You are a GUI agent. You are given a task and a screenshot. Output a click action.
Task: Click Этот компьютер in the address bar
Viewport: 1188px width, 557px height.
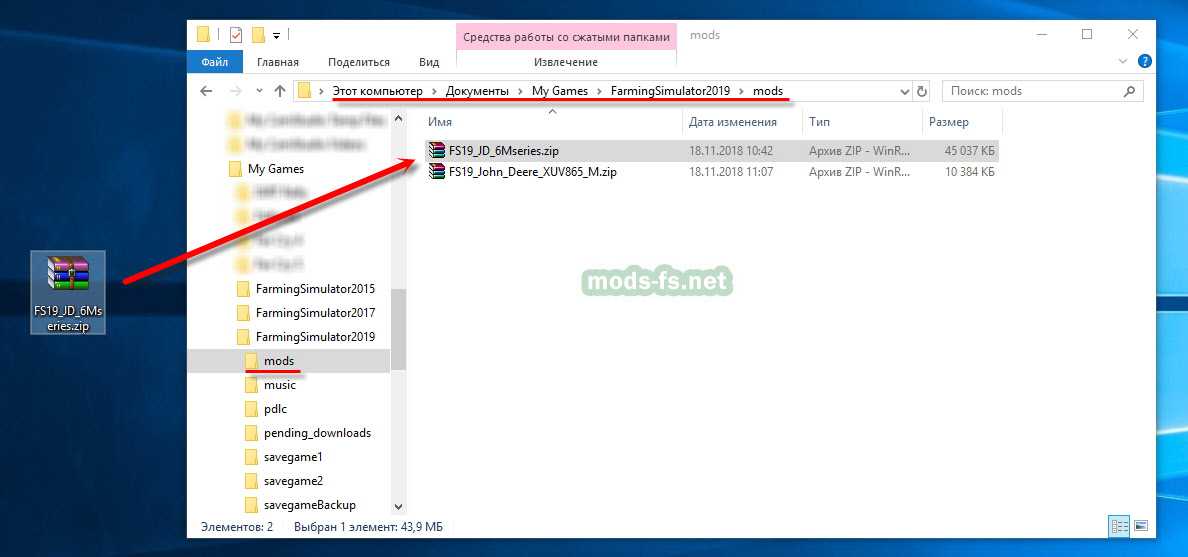pos(377,91)
